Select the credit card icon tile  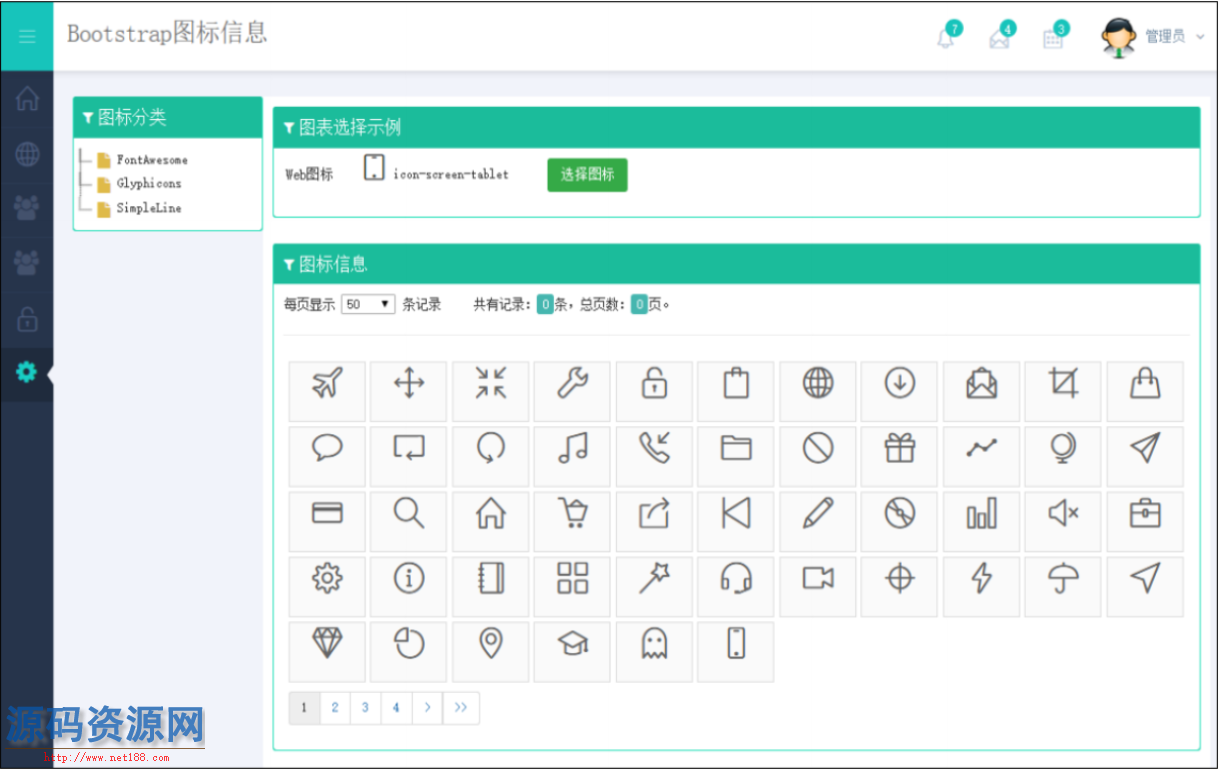coord(327,521)
